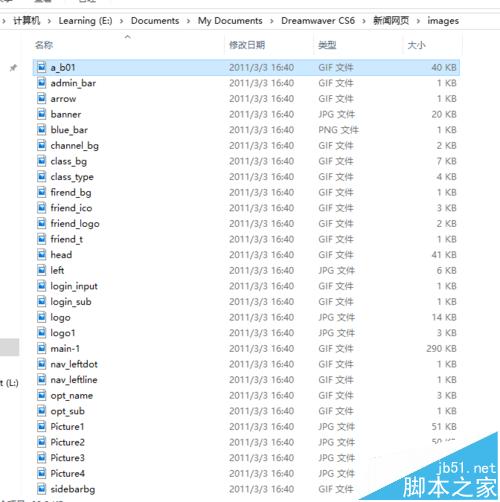Click the 14 KB size of logo

tap(444, 317)
